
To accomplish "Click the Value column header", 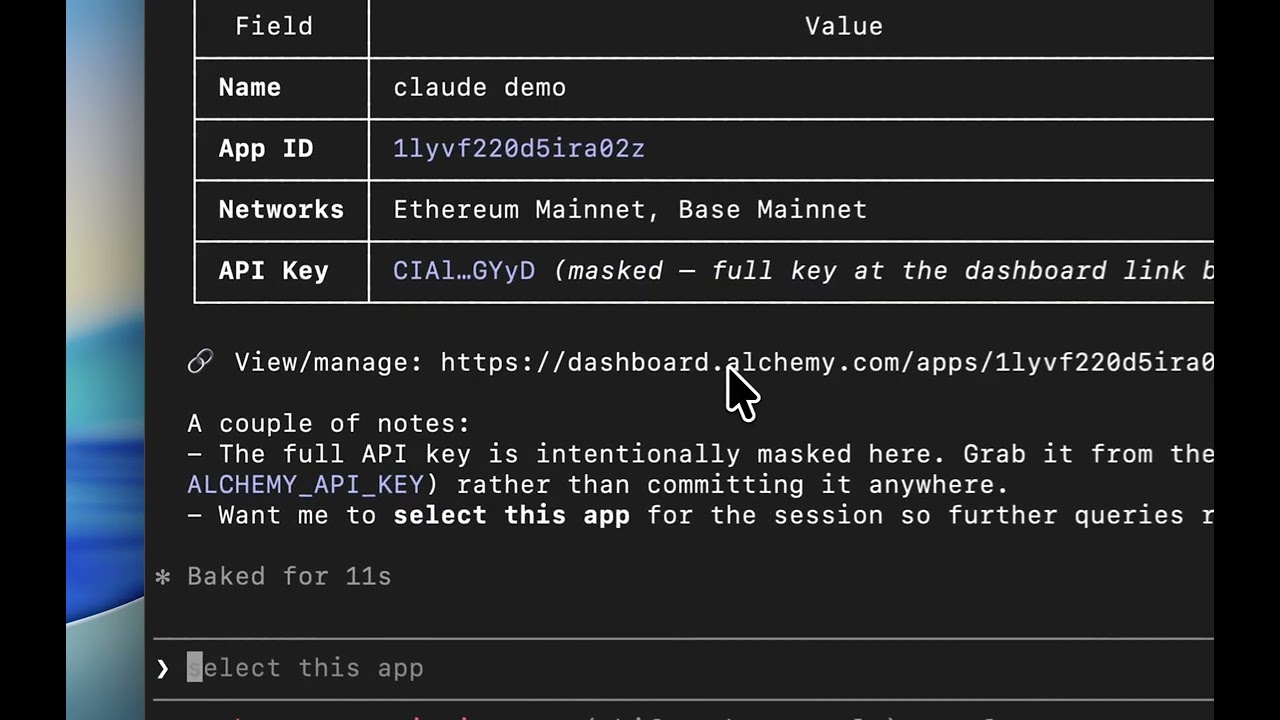I will (x=844, y=26).
